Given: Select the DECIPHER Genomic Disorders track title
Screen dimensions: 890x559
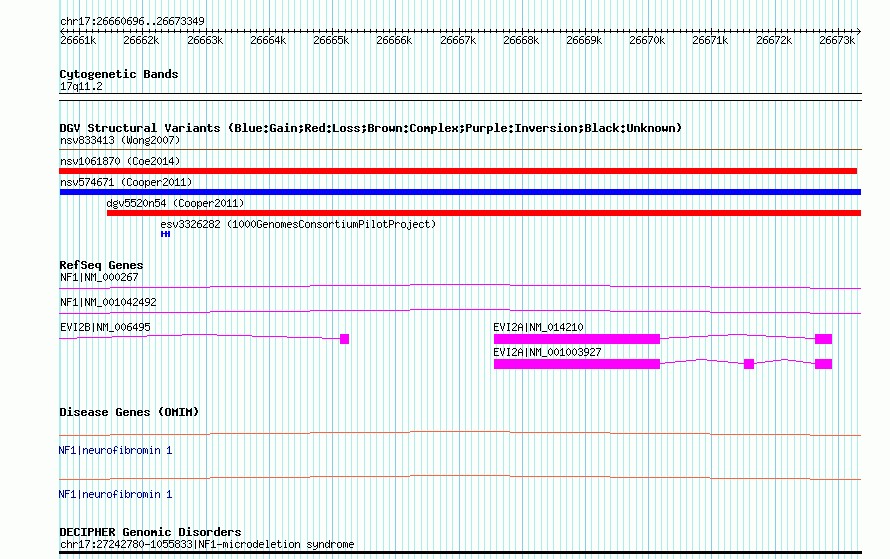Looking at the screenshot, I should point(150,532).
